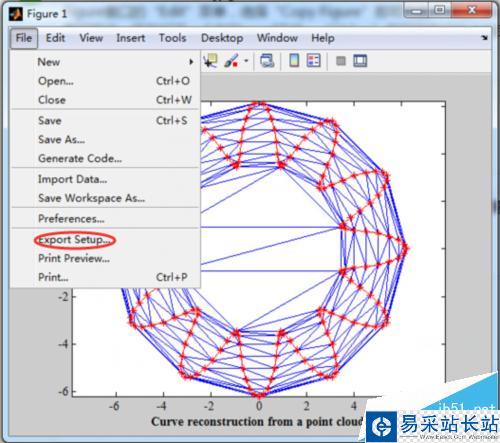The image size is (500, 443).
Task: Open the Edit menu
Action: 55,38
